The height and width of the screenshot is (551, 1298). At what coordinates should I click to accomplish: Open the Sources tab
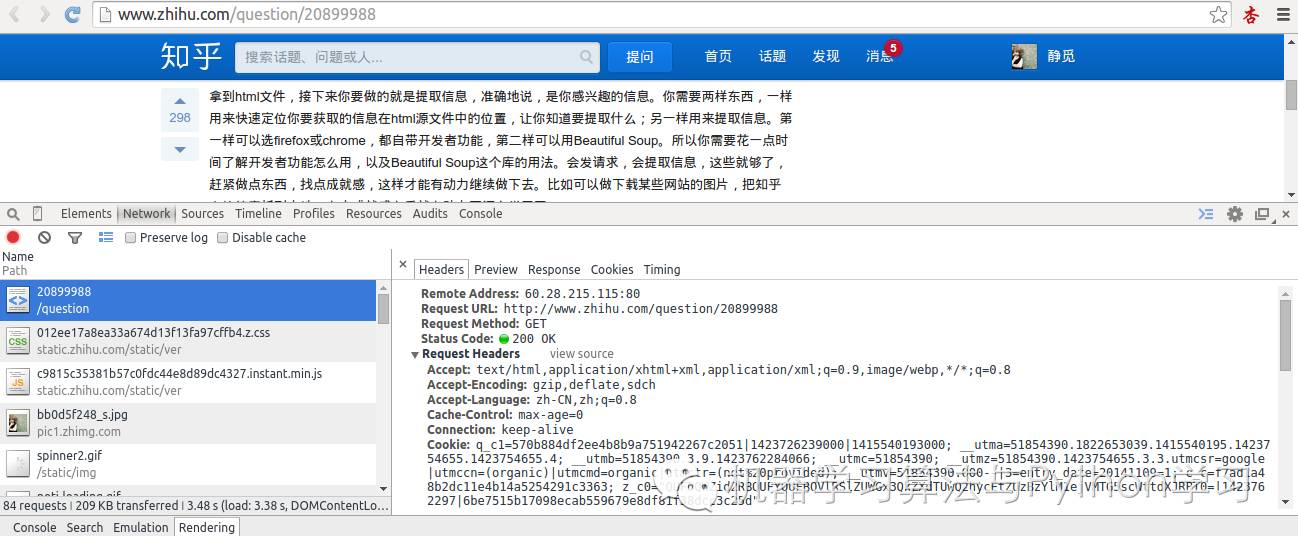[x=202, y=214]
